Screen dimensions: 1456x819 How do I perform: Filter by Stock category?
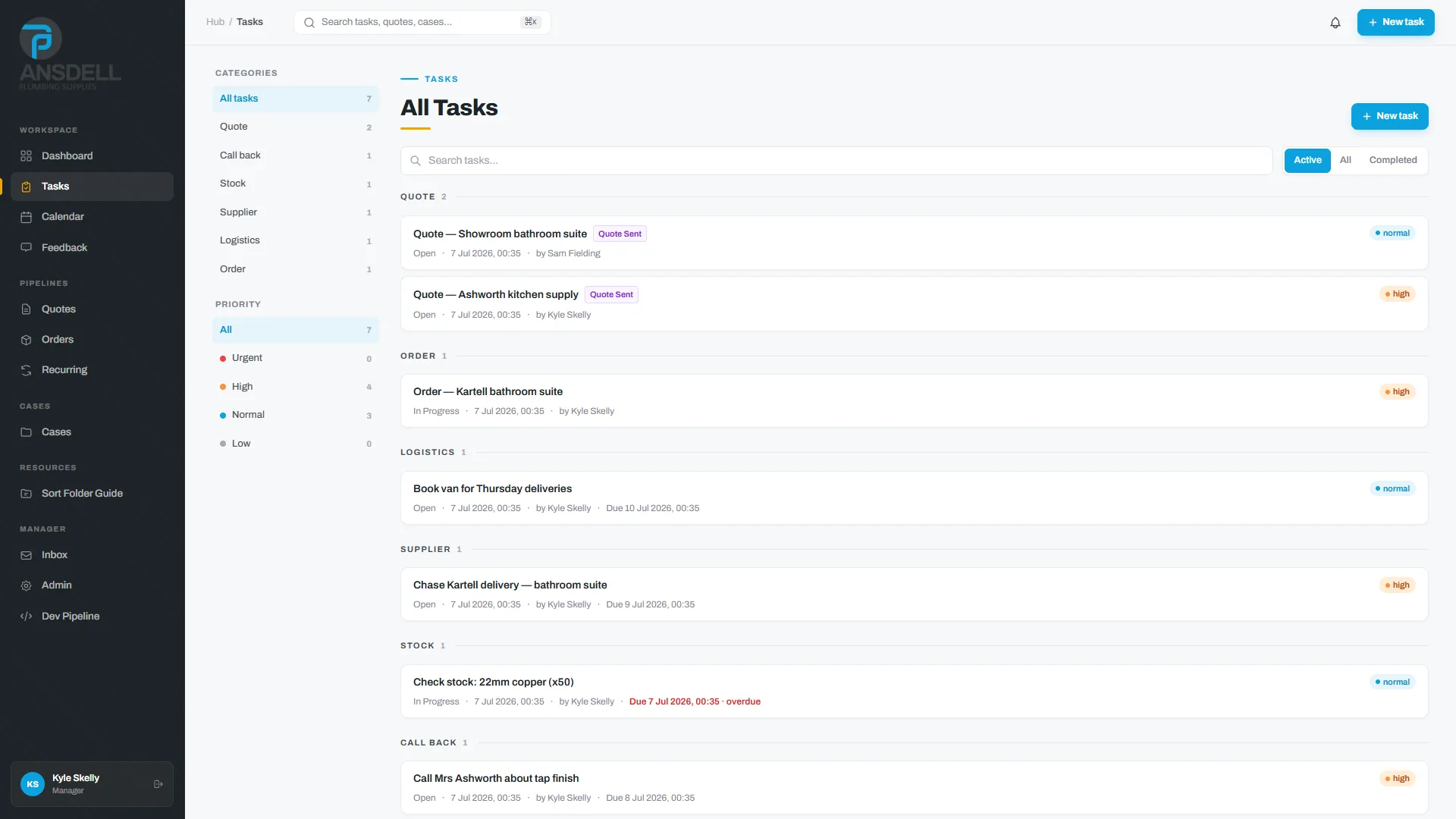point(296,184)
